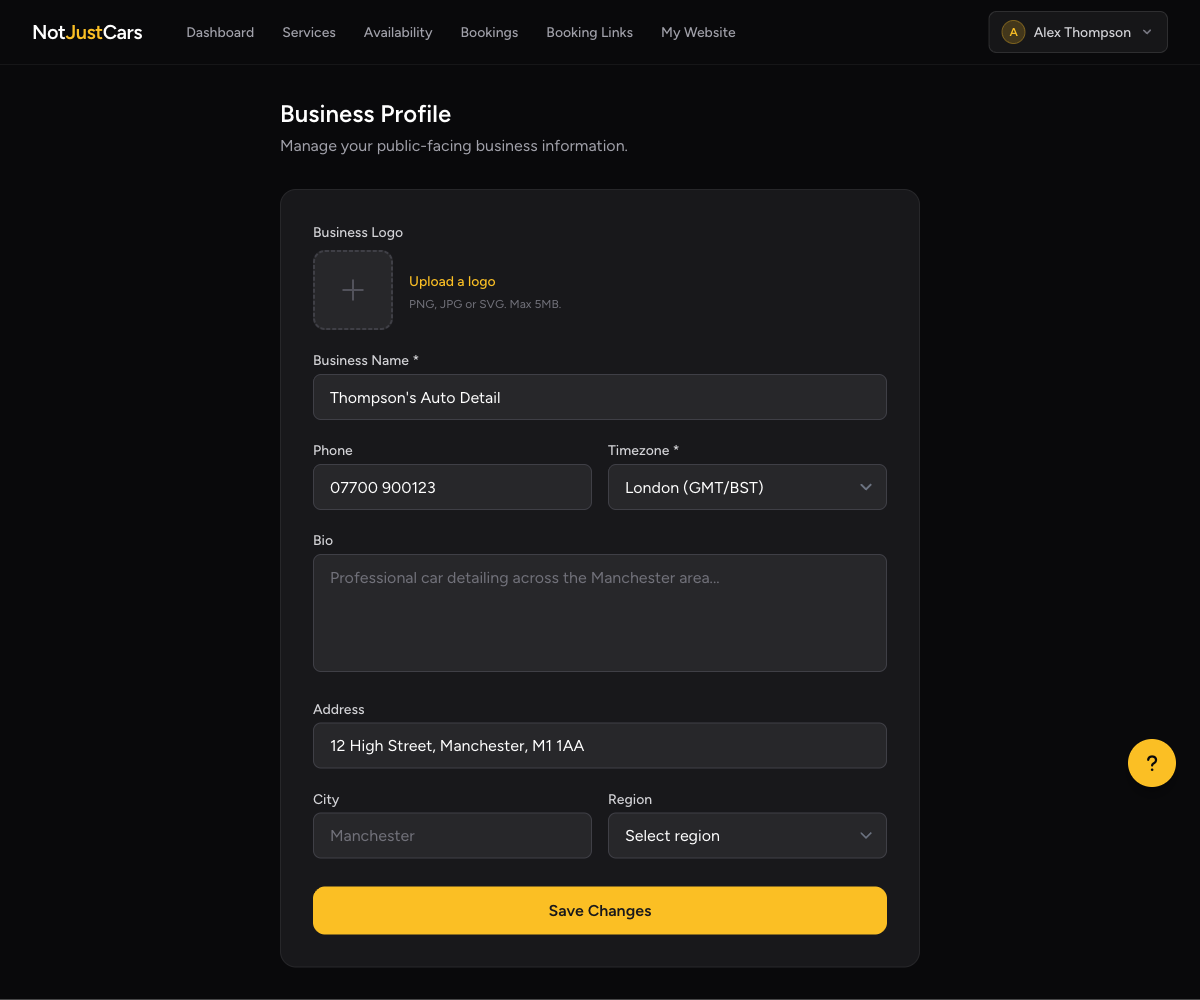Click the plus icon to upload a logo
Screen dimensions: 1200x1000
click(x=353, y=290)
